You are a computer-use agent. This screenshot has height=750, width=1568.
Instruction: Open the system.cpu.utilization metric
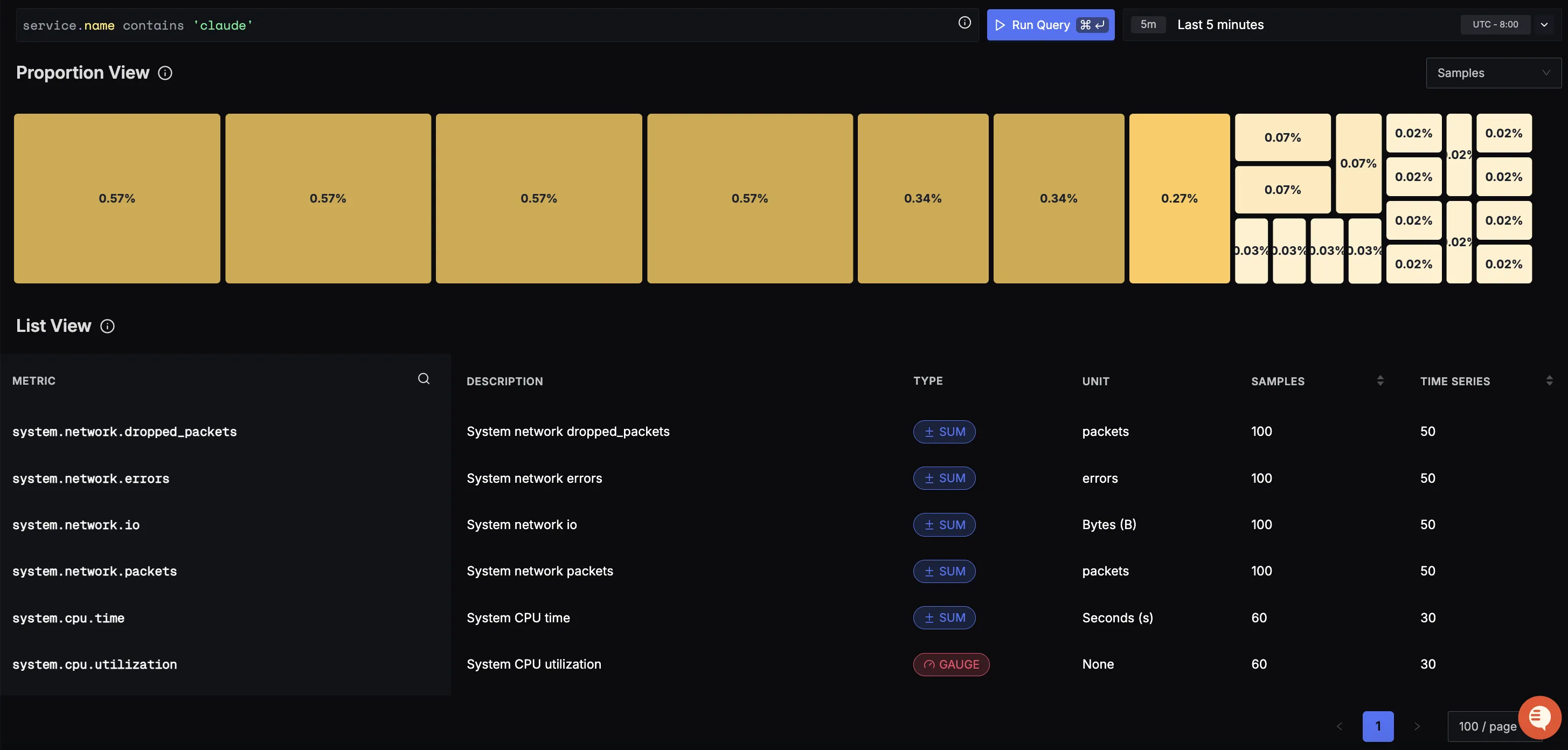coord(94,664)
